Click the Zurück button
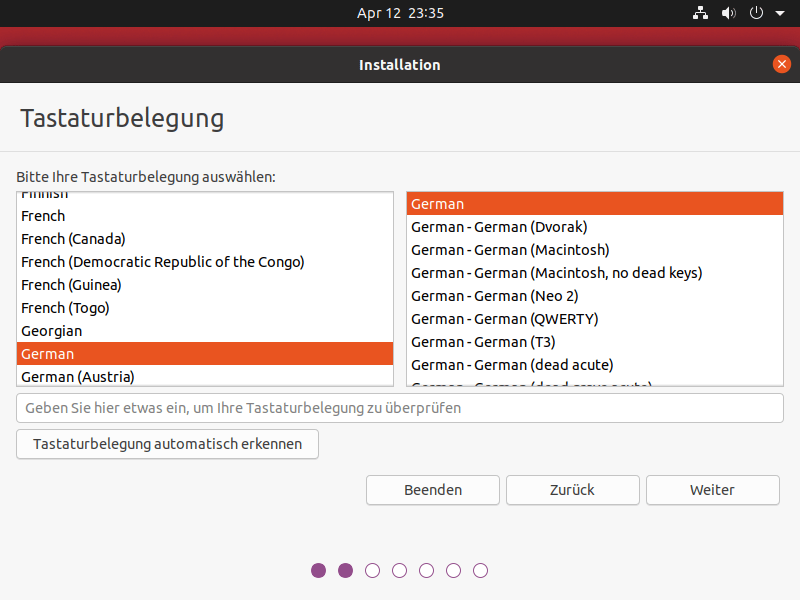Image resolution: width=800 pixels, height=600 pixels. click(572, 490)
